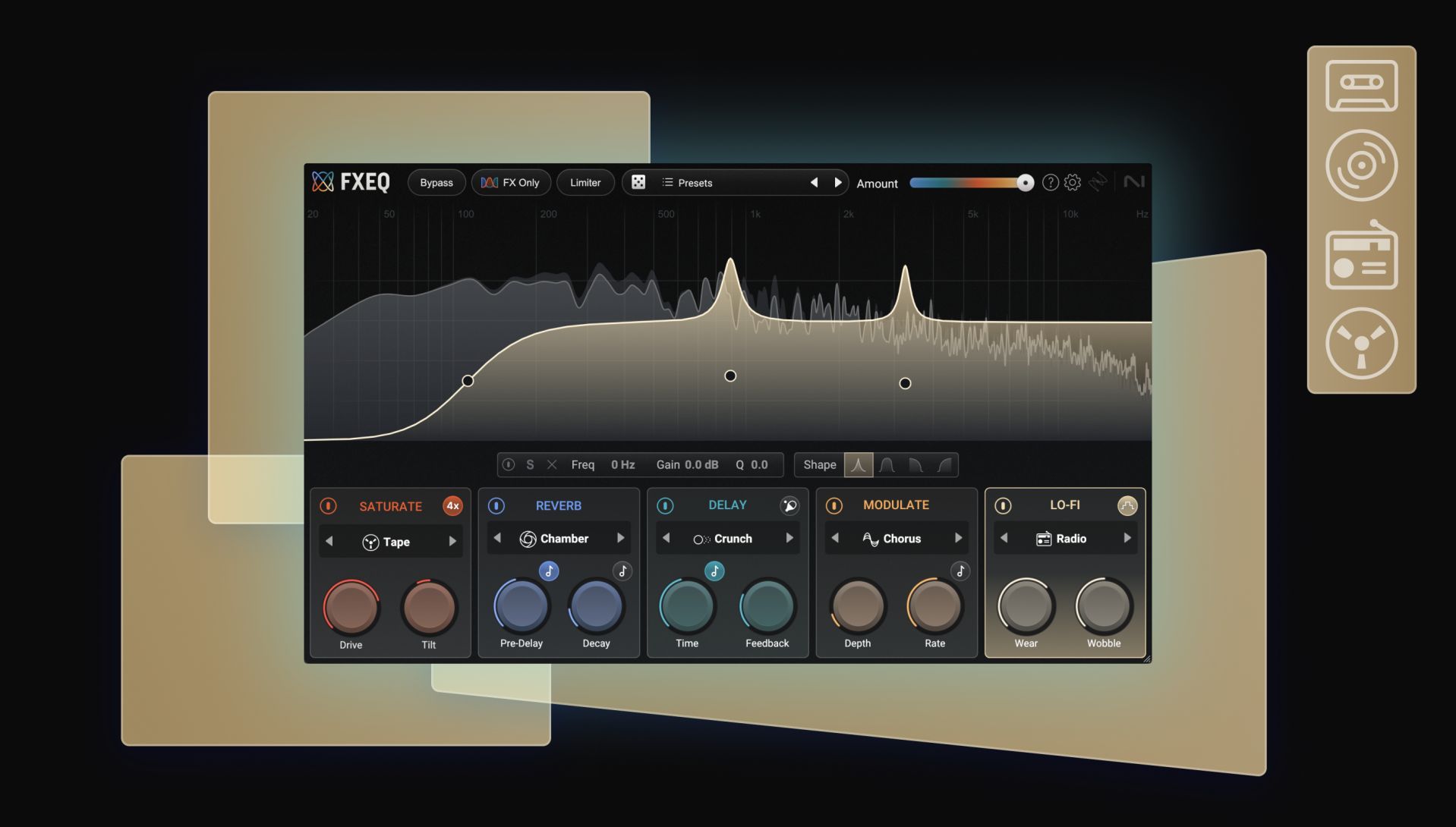This screenshot has height=827, width=1456.
Task: Select the vinyl record icon in side panel
Action: point(1361,165)
